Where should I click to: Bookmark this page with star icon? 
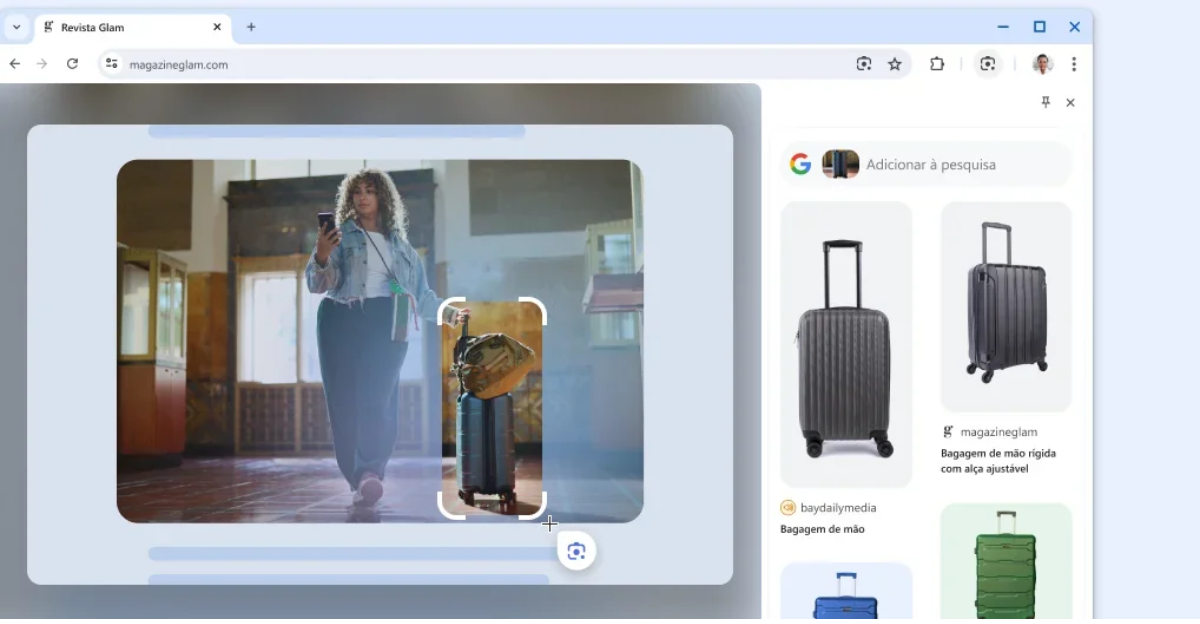click(895, 64)
